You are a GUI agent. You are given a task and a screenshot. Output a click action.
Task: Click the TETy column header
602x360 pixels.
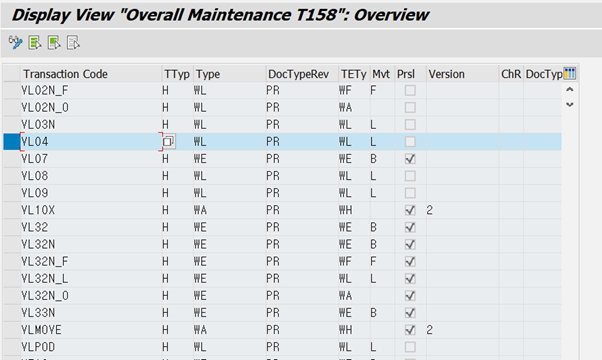coord(354,74)
